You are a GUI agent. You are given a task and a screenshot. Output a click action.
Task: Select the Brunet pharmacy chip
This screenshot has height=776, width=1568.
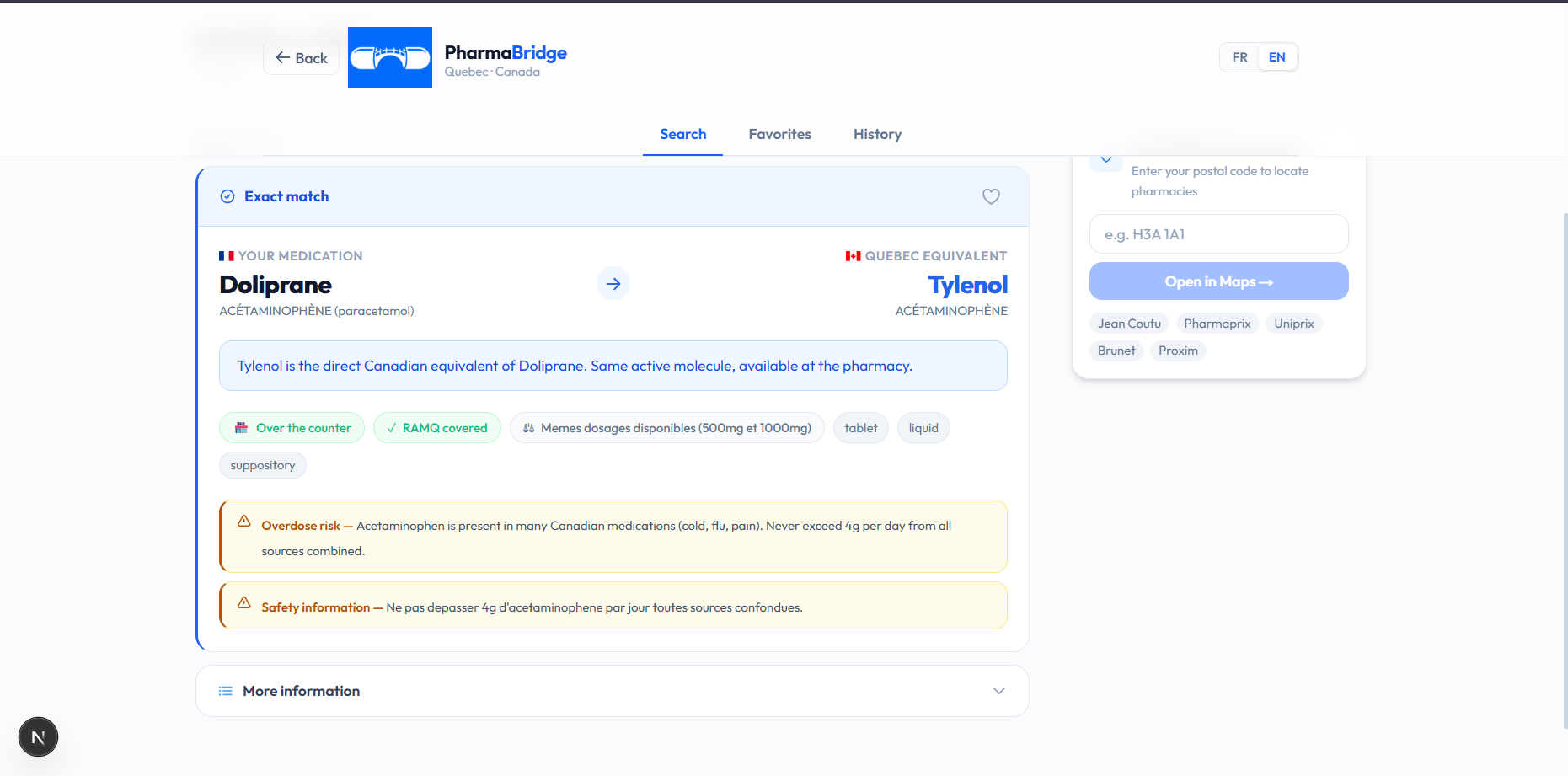pos(1116,351)
